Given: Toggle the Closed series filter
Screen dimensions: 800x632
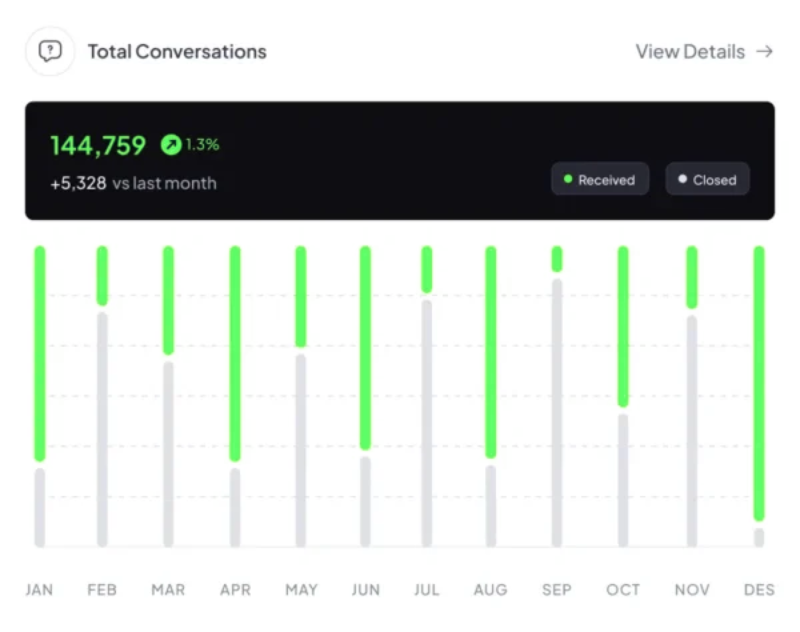Looking at the screenshot, I should tap(707, 180).
